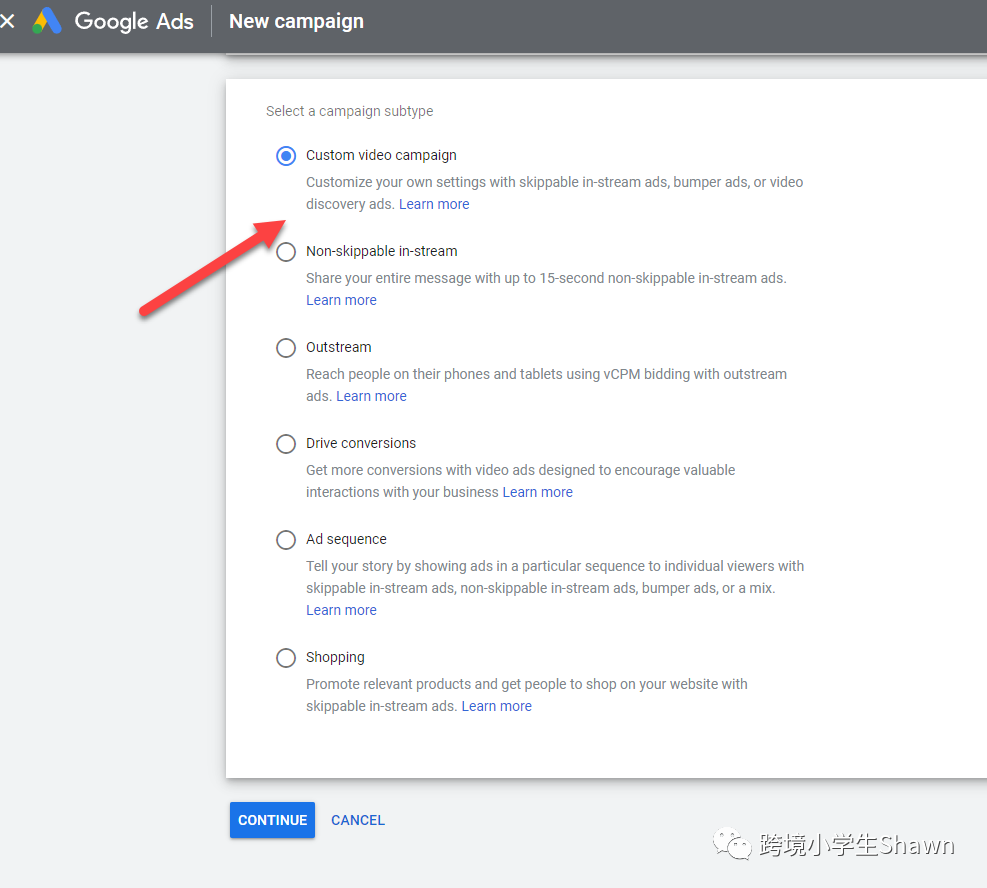The height and width of the screenshot is (888, 987).
Task: Choose the Drive conversions radio button
Action: (x=286, y=444)
